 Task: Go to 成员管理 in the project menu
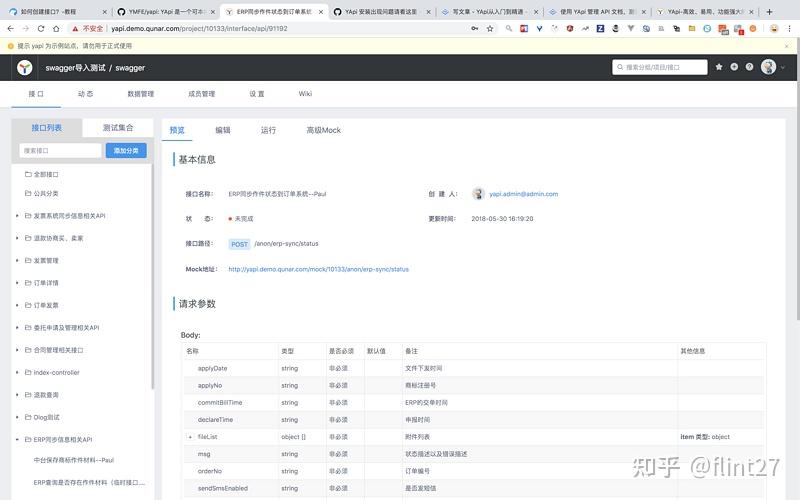[x=202, y=94]
